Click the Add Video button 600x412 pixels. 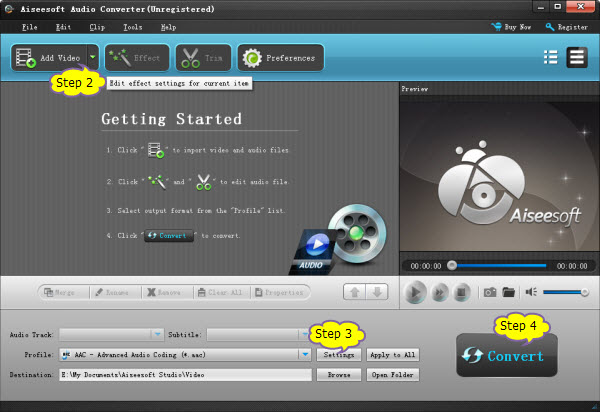[x=49, y=58]
